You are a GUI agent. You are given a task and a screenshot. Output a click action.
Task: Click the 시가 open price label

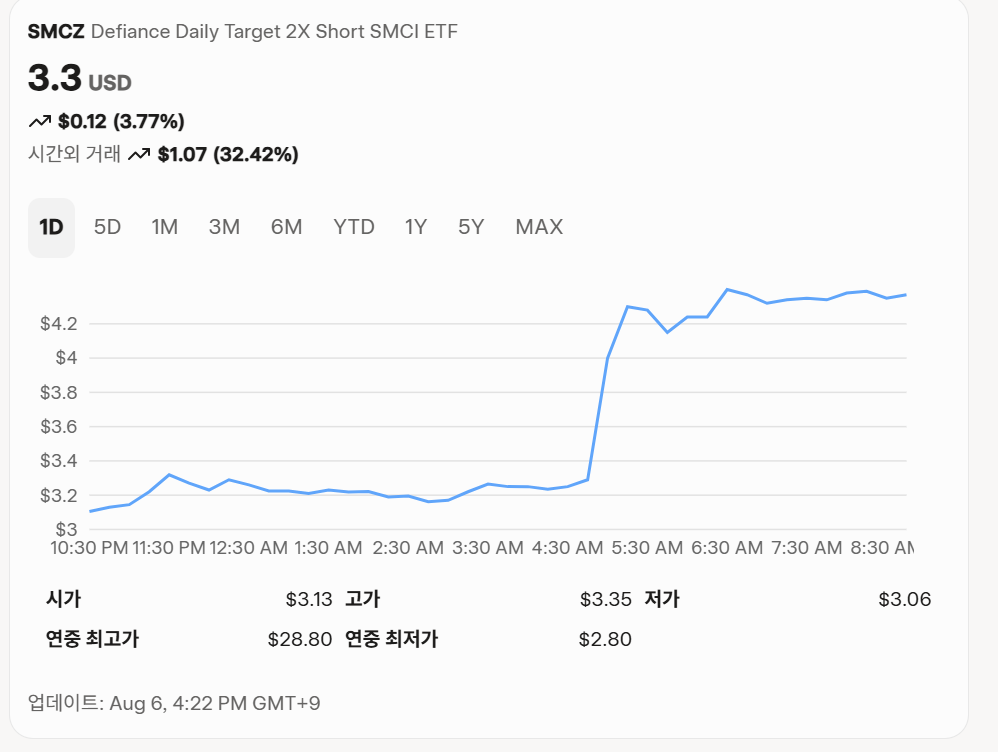click(64, 599)
